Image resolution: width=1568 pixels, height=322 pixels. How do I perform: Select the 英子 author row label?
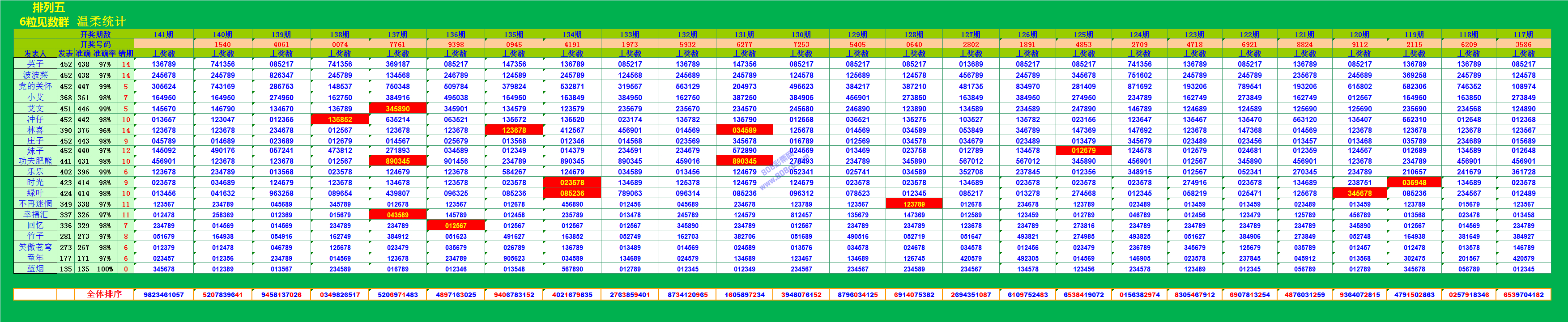click(x=35, y=64)
